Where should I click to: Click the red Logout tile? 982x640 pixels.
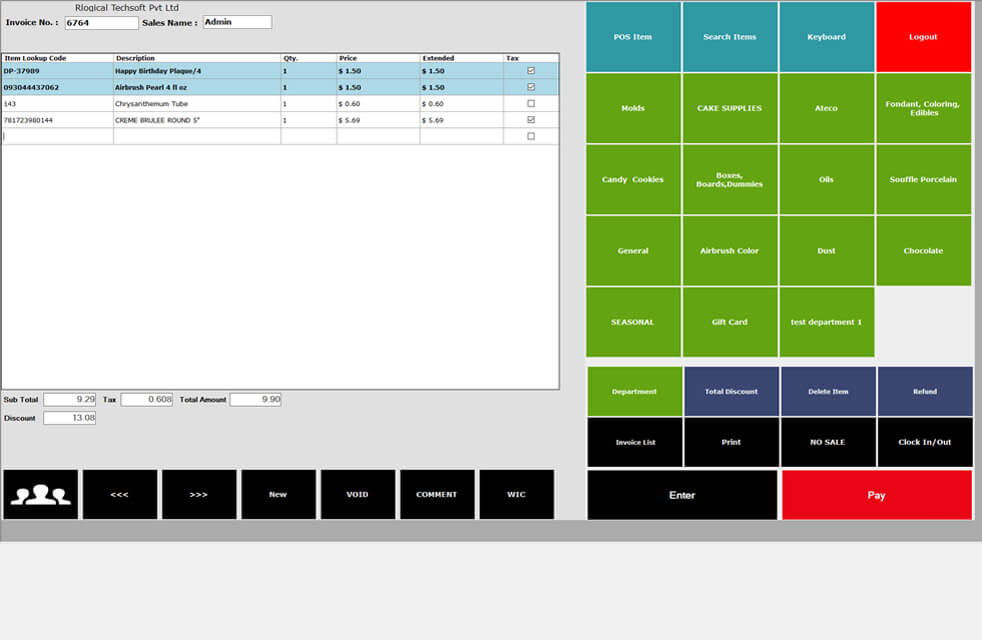[923, 37]
